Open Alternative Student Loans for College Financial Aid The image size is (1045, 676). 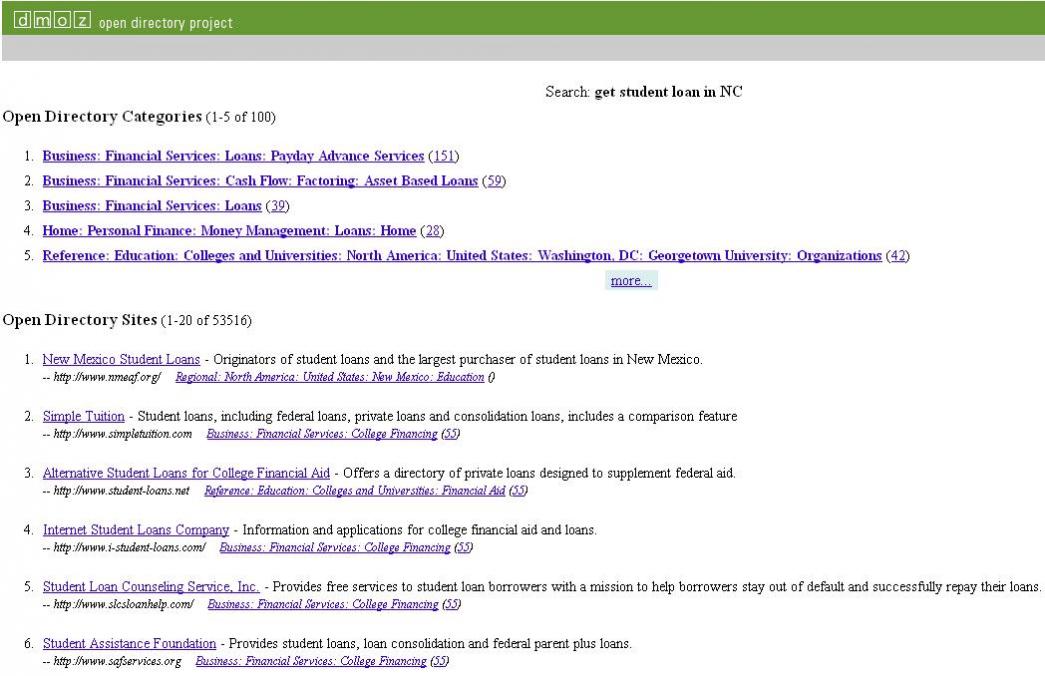pyautogui.click(x=186, y=473)
